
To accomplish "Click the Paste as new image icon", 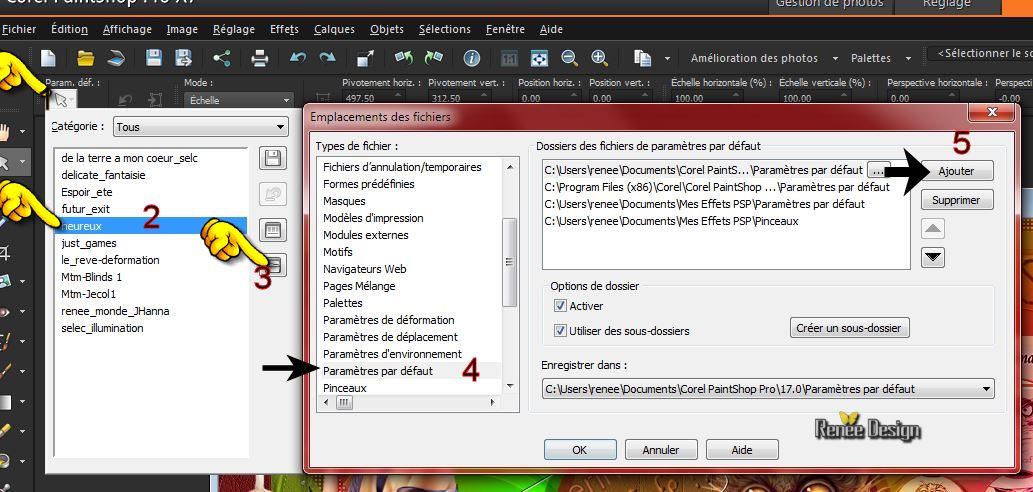I will coord(642,58).
